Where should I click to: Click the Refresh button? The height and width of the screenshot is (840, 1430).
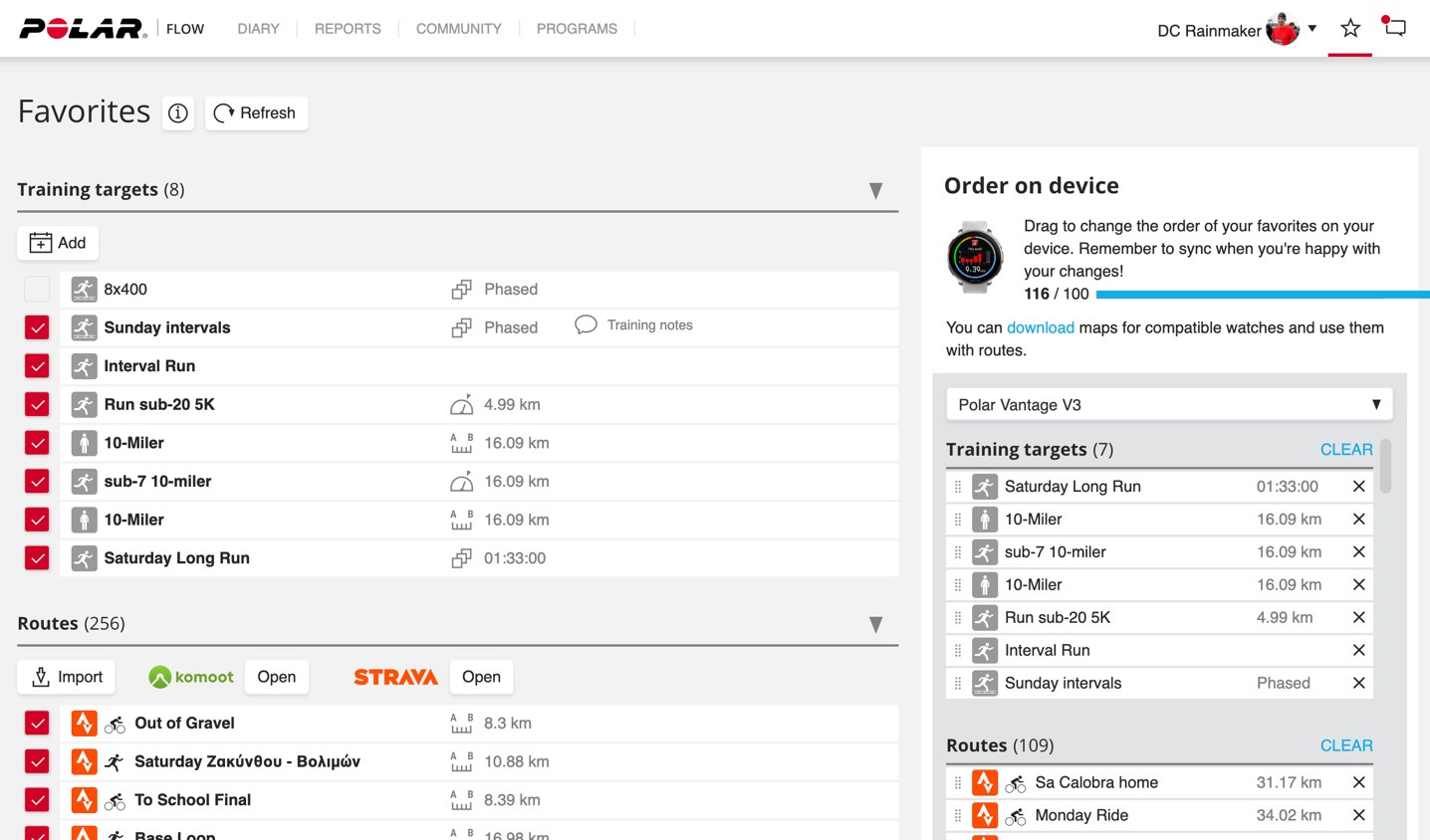(x=256, y=113)
